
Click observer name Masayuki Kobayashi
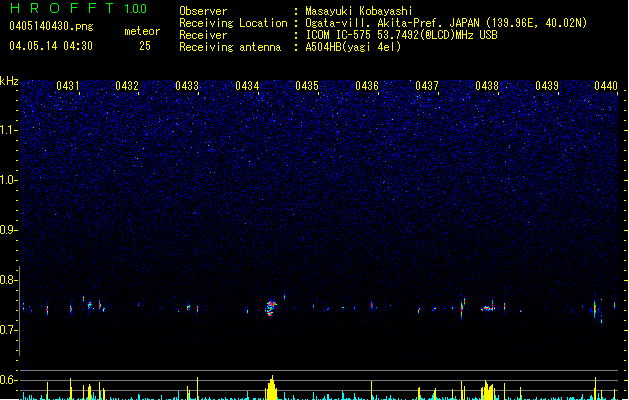359,11
